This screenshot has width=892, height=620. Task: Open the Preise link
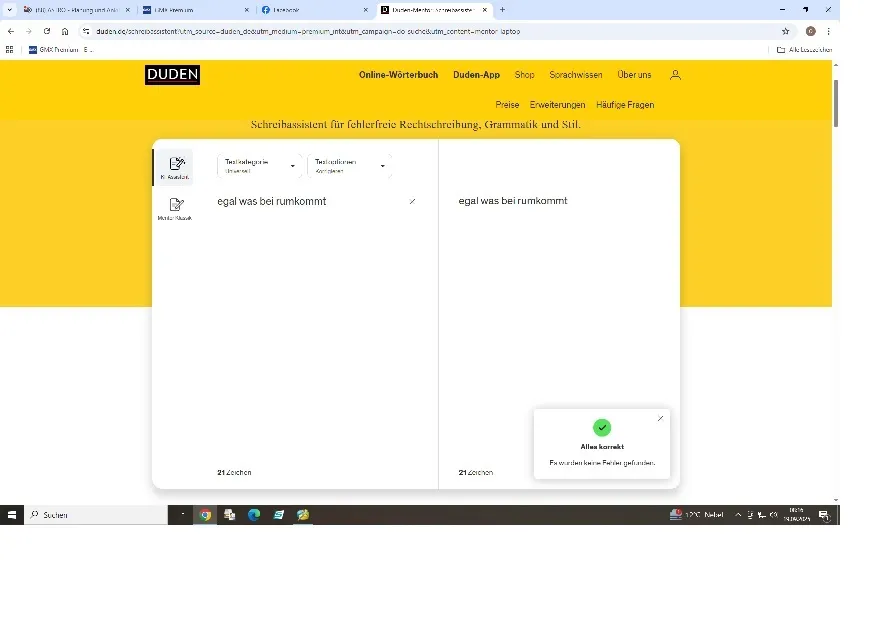click(507, 105)
